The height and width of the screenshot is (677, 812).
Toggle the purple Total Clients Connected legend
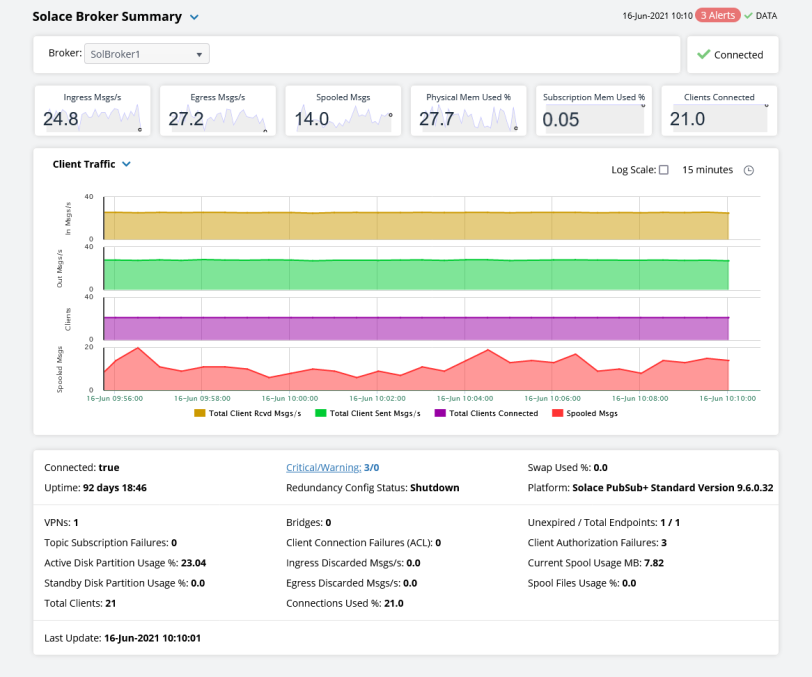point(441,413)
